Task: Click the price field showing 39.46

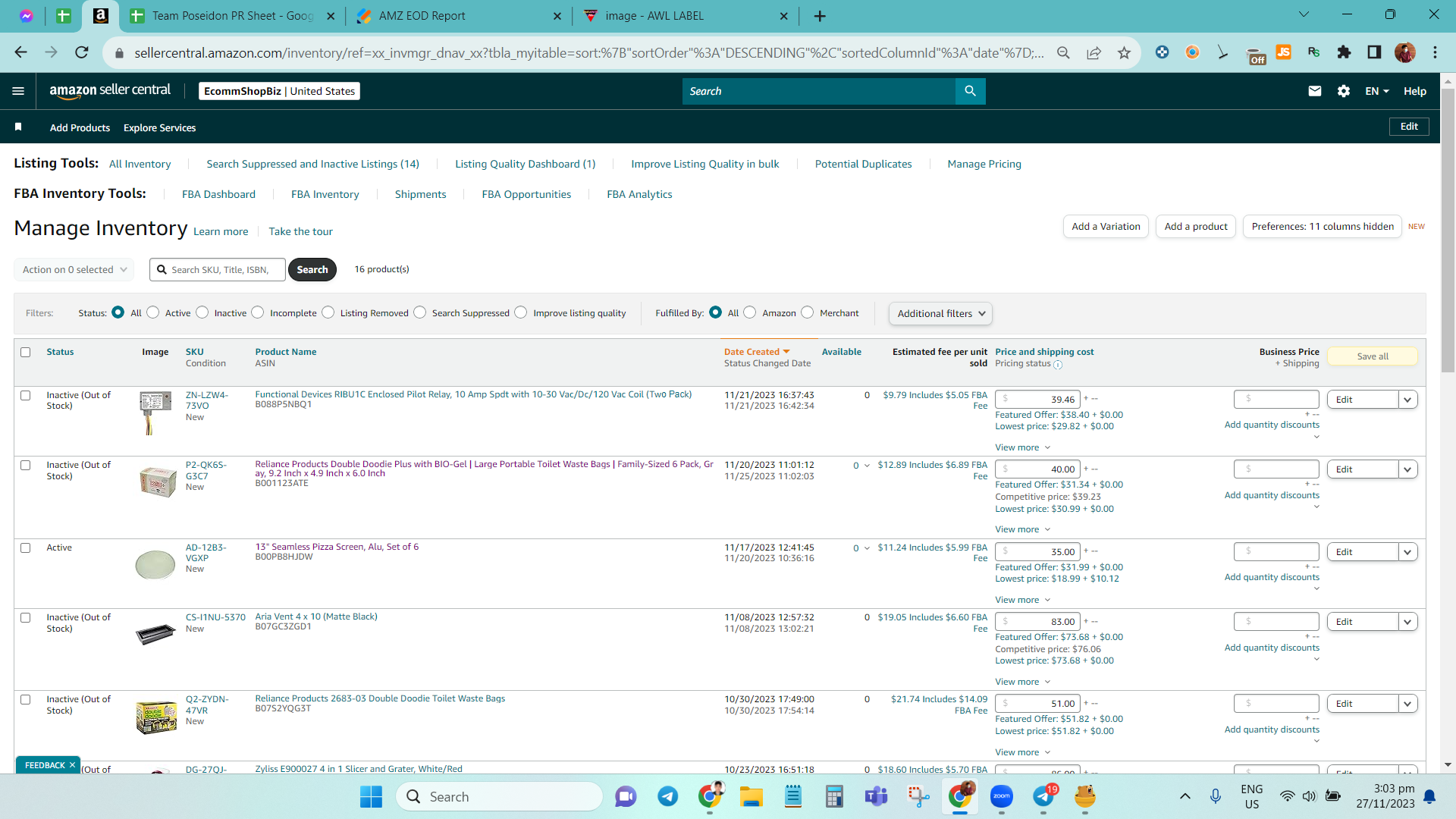Action: click(1037, 400)
